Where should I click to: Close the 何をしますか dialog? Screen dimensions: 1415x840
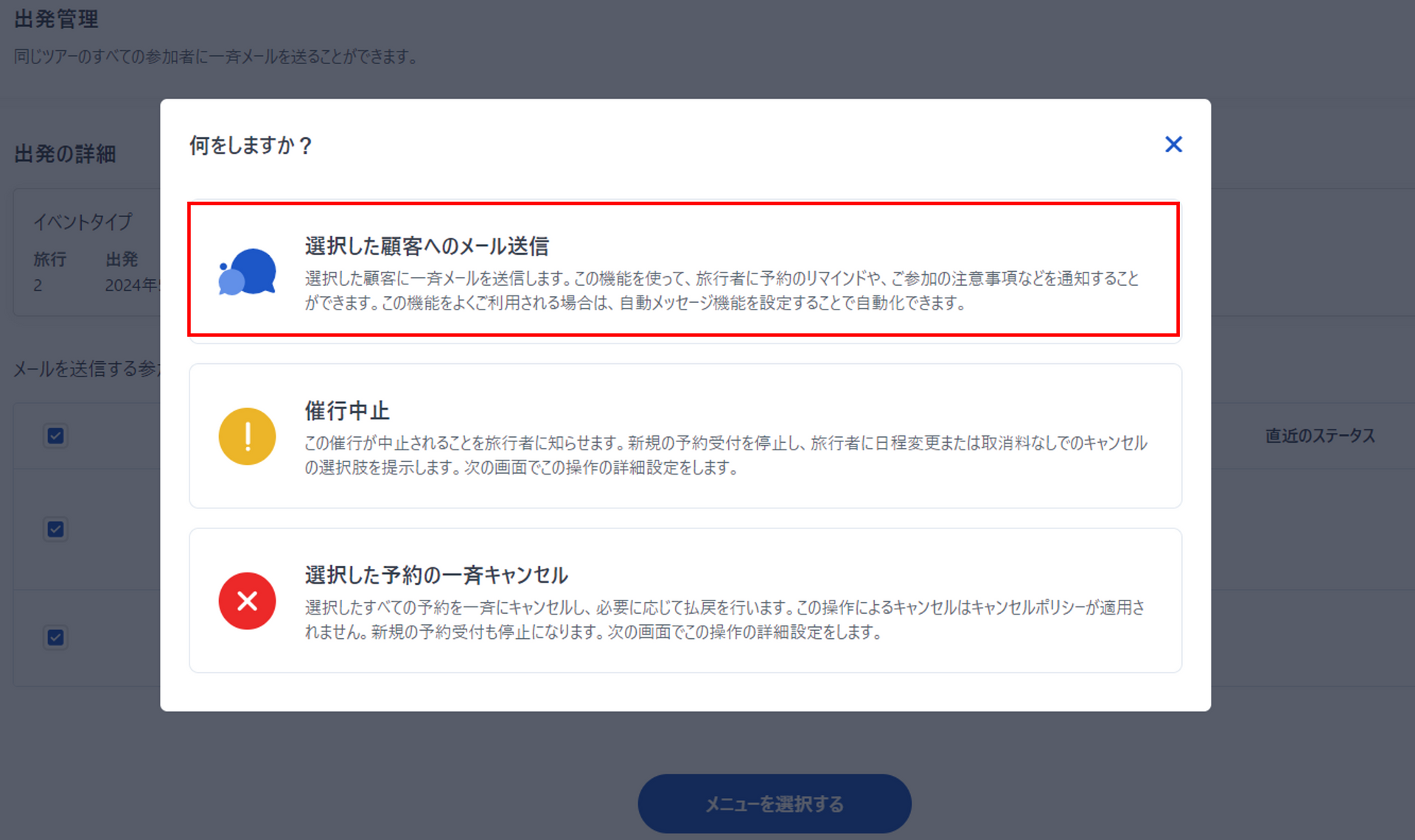pos(1173,144)
